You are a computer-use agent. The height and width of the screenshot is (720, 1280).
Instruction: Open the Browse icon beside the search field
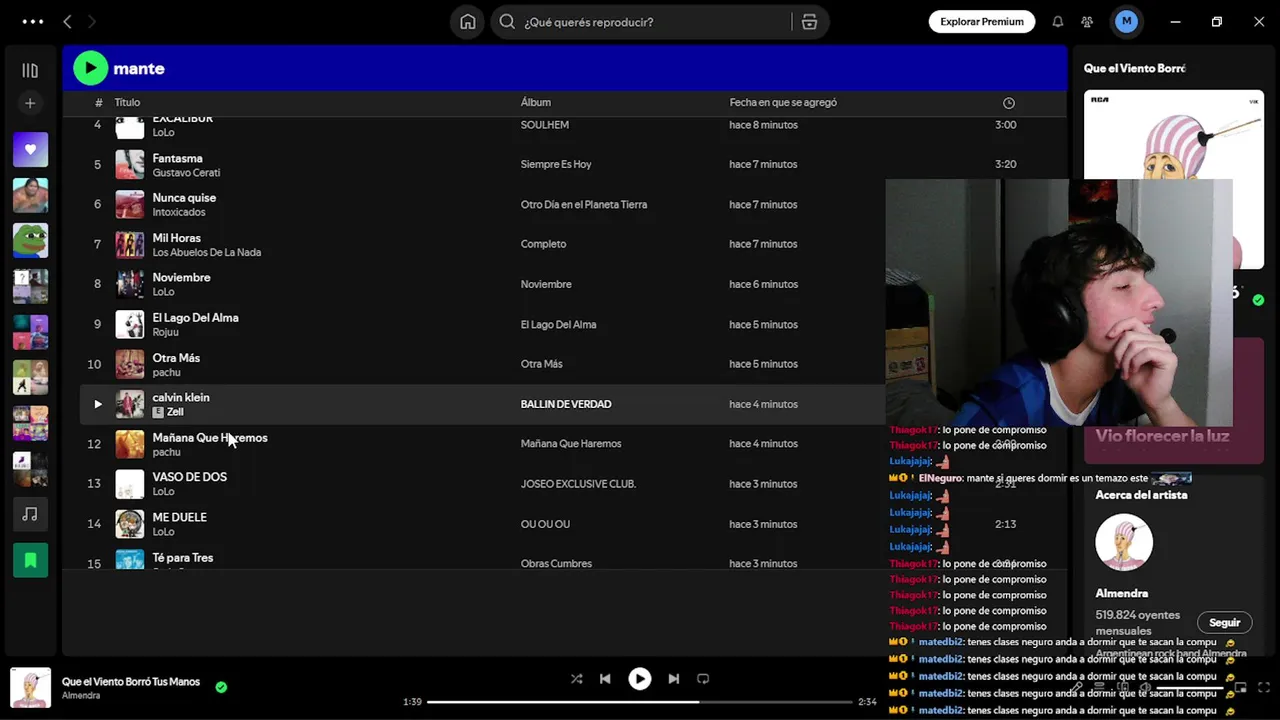(x=809, y=22)
